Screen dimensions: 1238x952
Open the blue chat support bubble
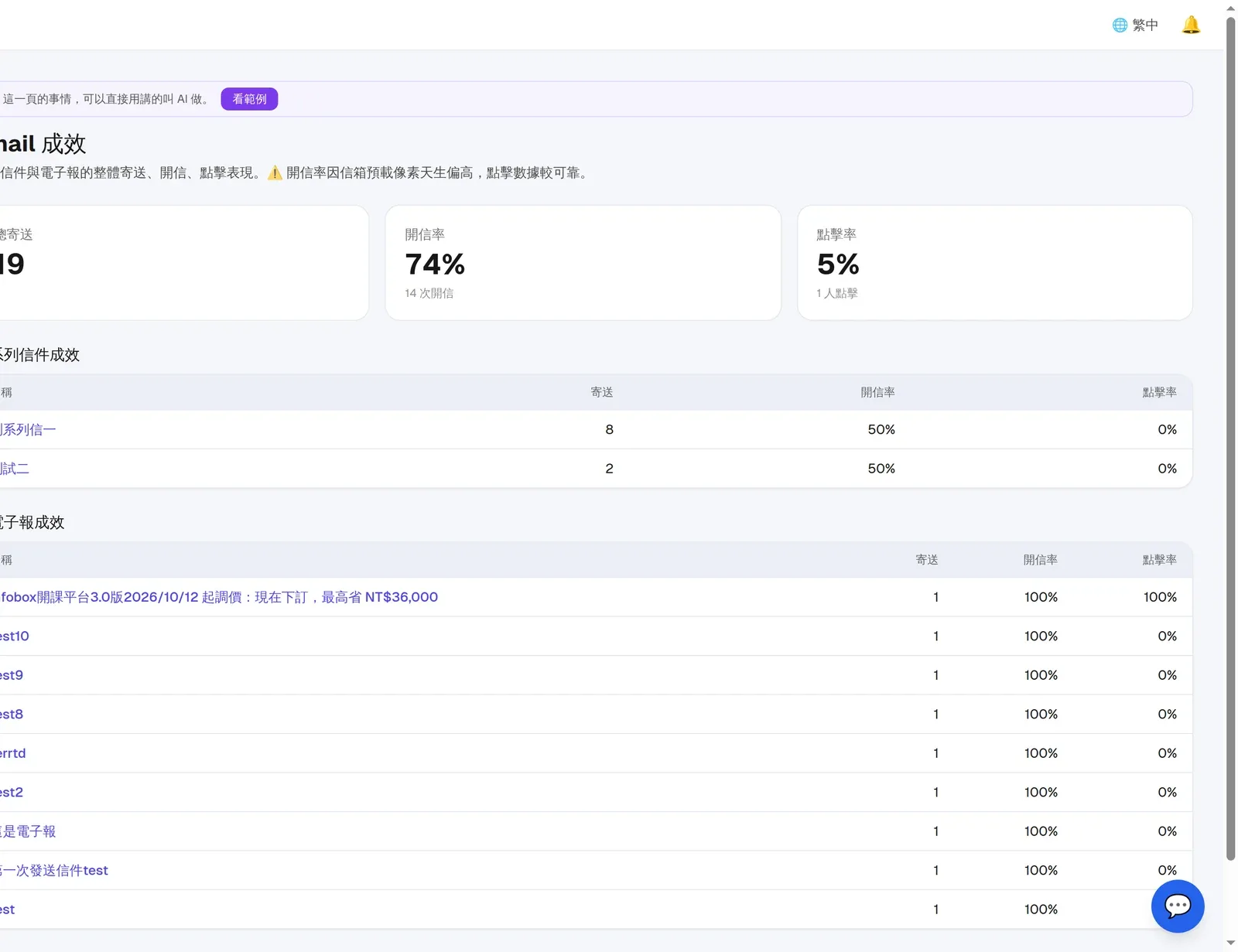point(1177,906)
